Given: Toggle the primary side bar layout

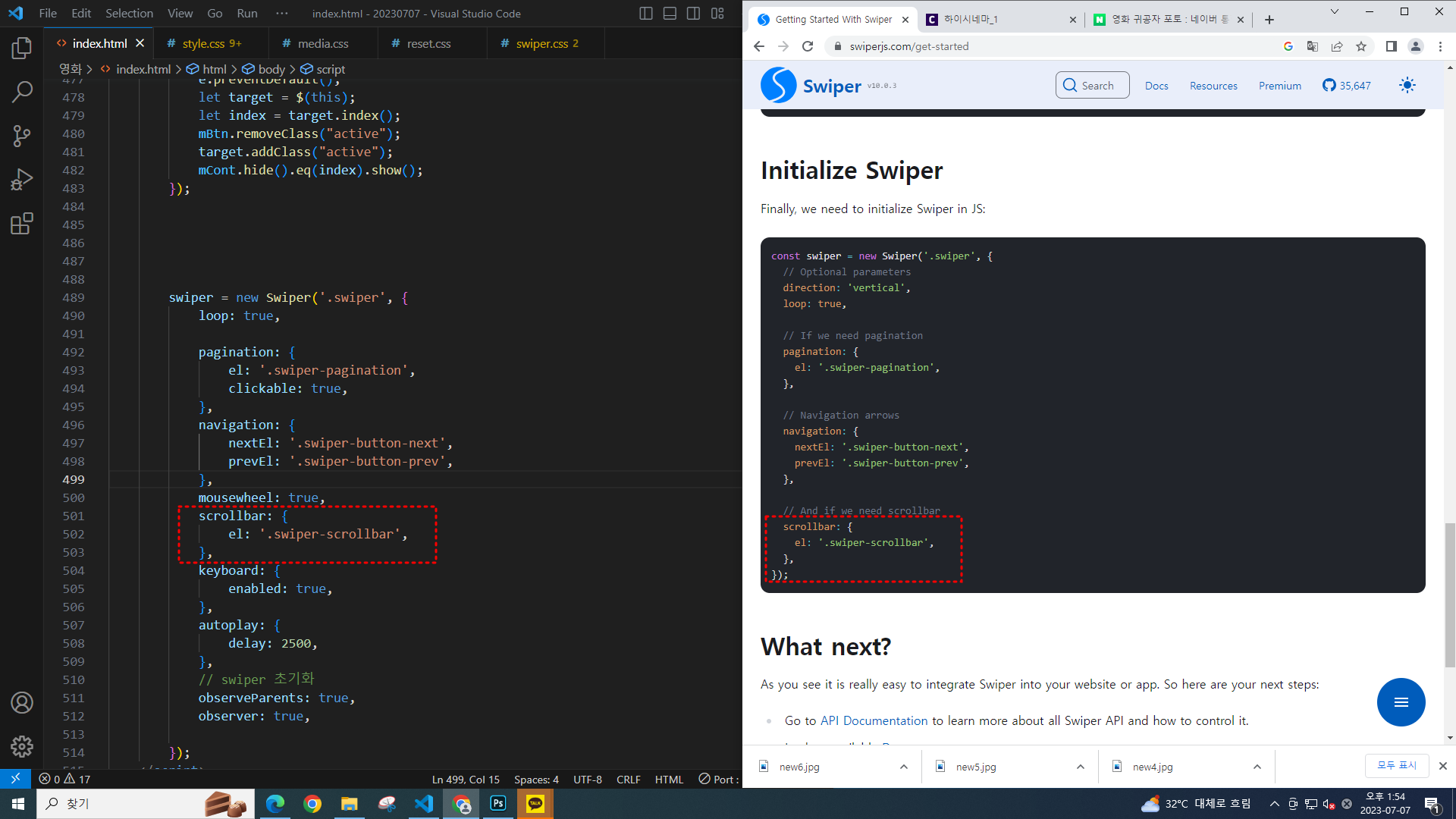Looking at the screenshot, I should click(x=646, y=14).
